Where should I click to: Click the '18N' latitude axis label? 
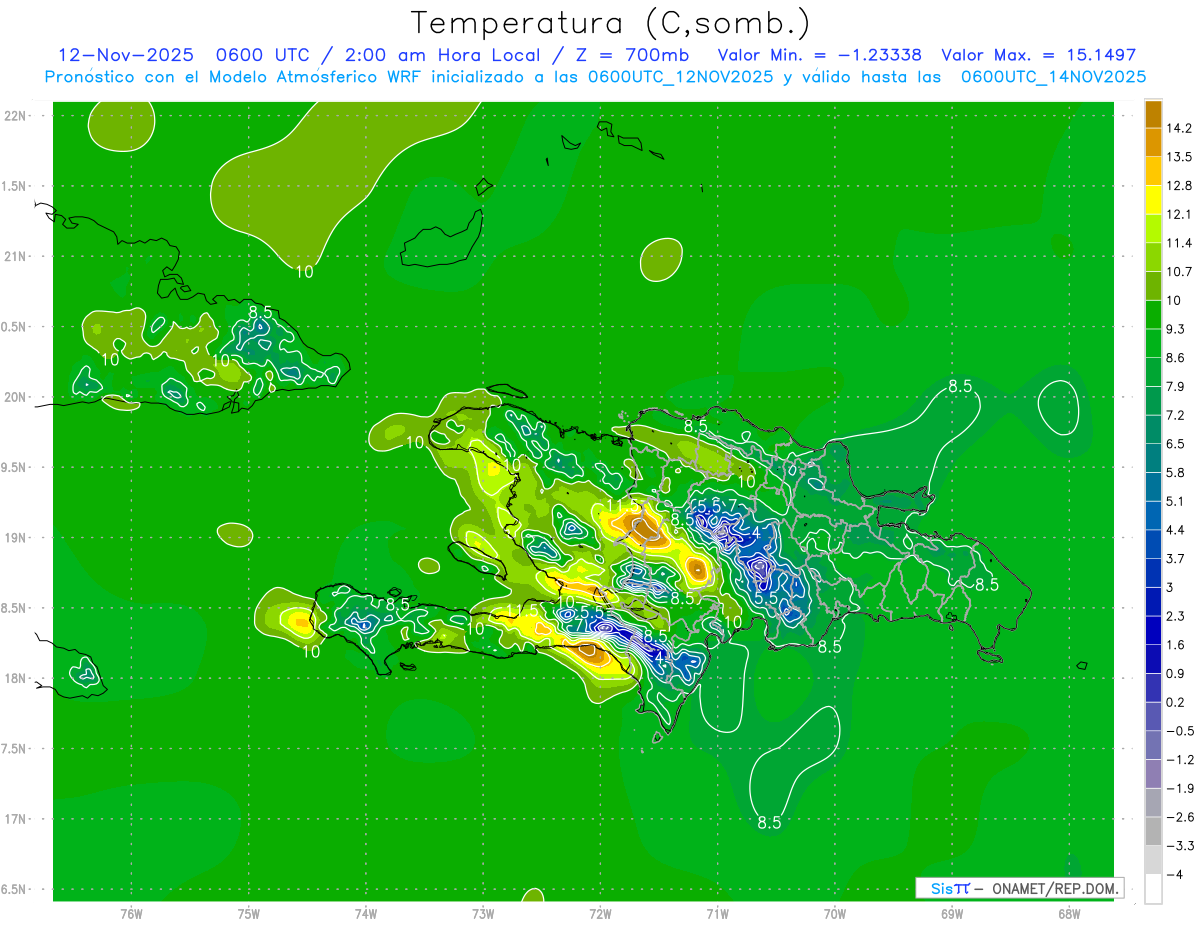[16, 678]
